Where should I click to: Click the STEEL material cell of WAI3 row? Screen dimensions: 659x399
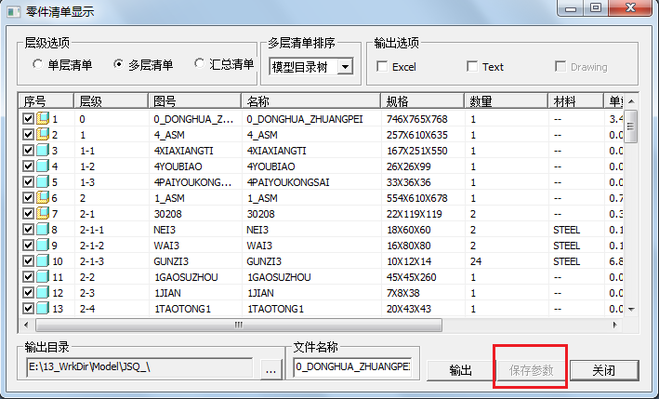coord(567,246)
